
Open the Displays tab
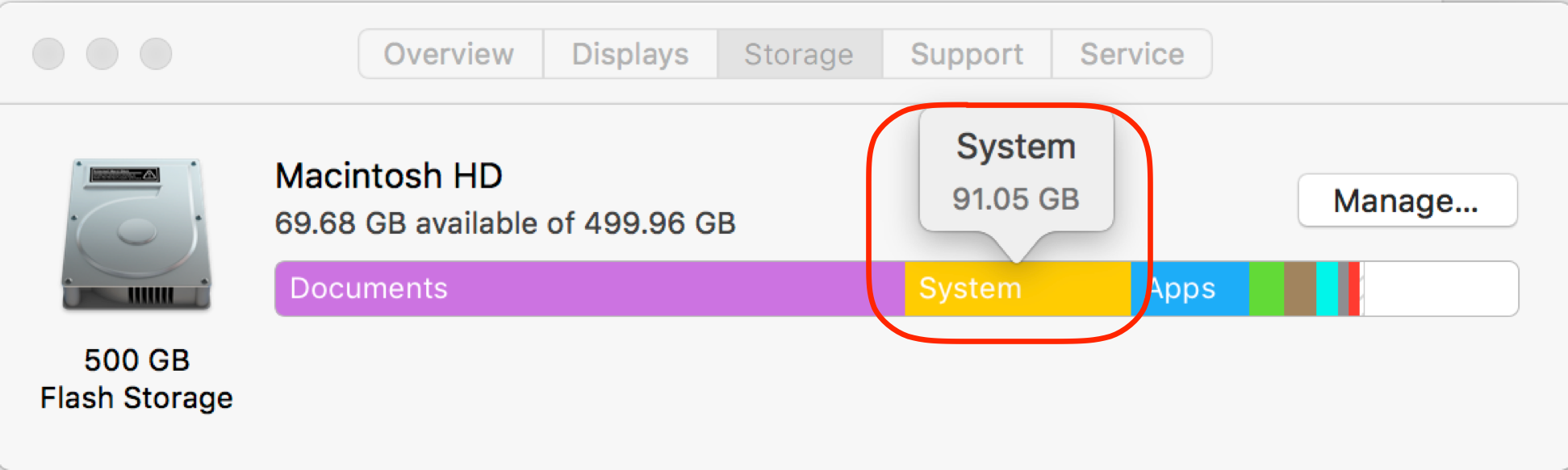click(630, 54)
